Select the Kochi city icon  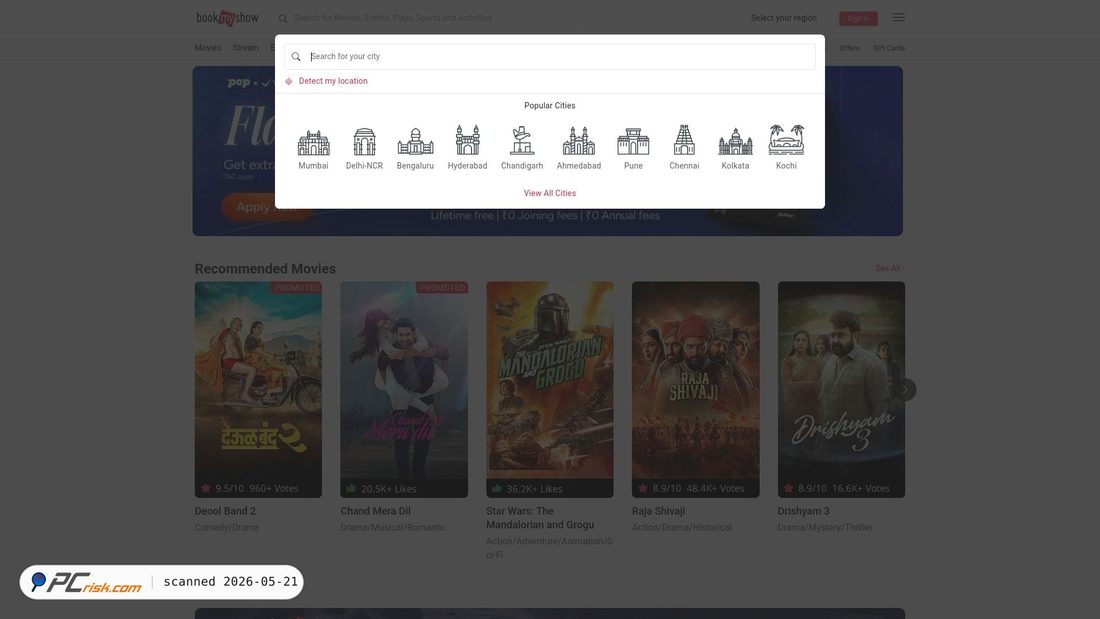point(786,140)
